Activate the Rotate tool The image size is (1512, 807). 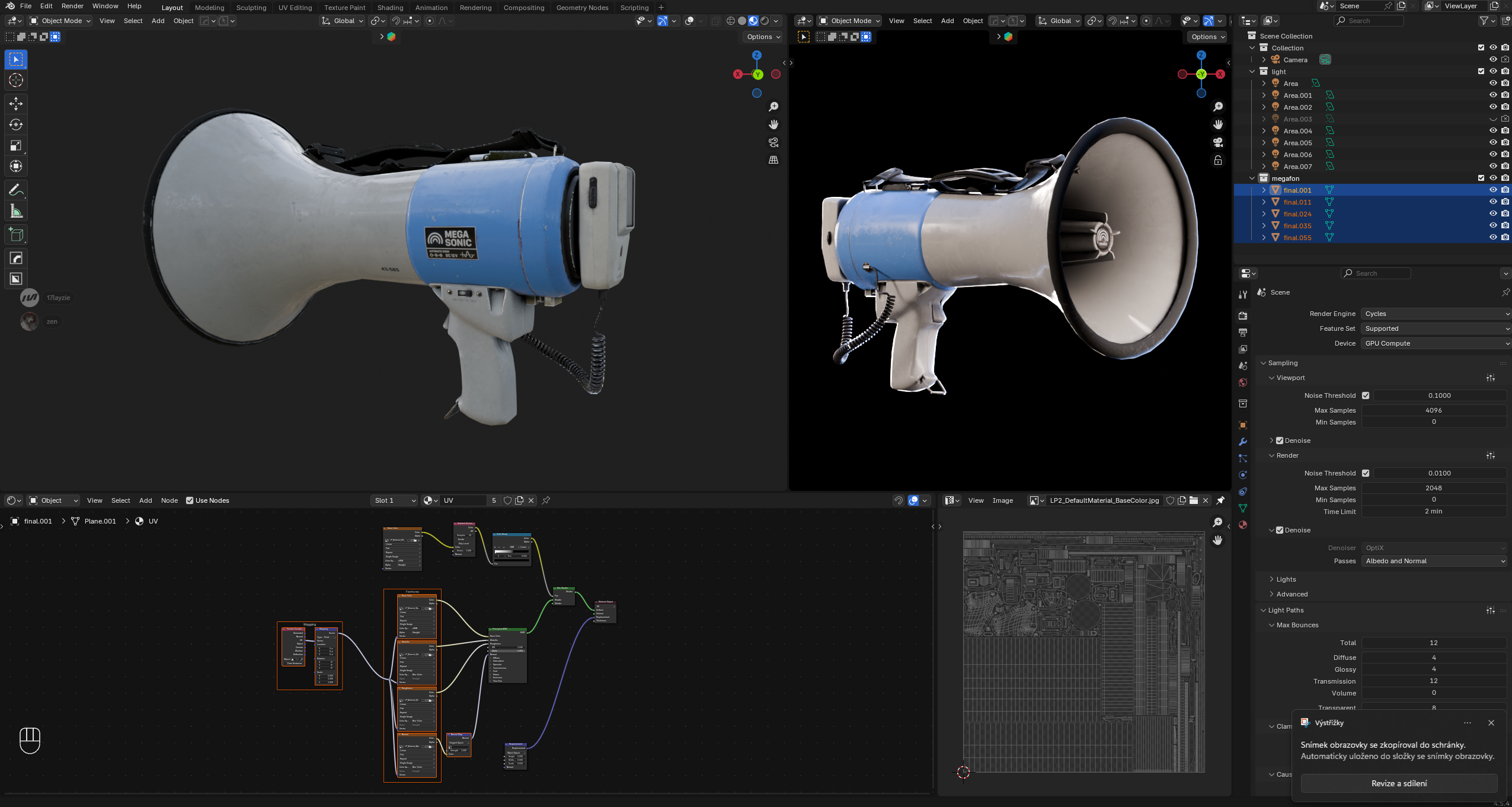(16, 125)
